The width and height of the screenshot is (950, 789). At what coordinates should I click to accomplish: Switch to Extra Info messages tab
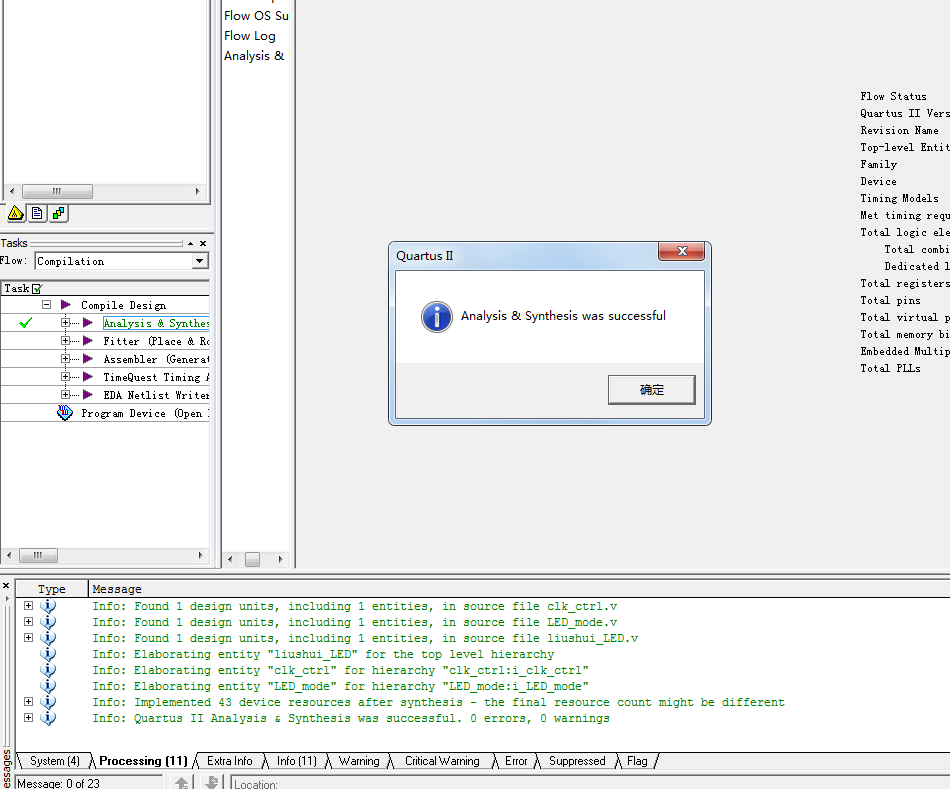(x=230, y=761)
